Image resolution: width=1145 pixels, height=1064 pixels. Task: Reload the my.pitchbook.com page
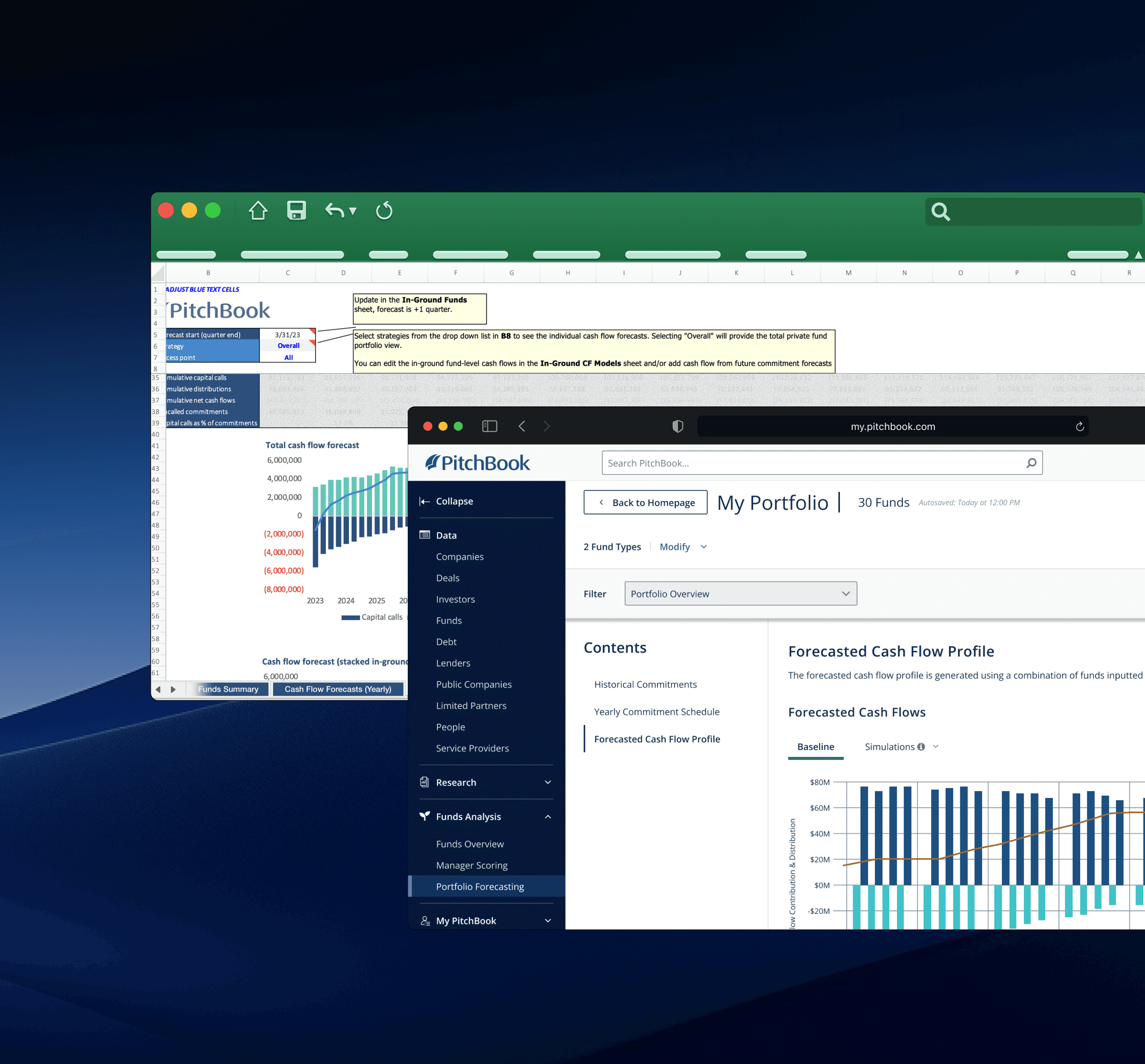tap(1080, 427)
